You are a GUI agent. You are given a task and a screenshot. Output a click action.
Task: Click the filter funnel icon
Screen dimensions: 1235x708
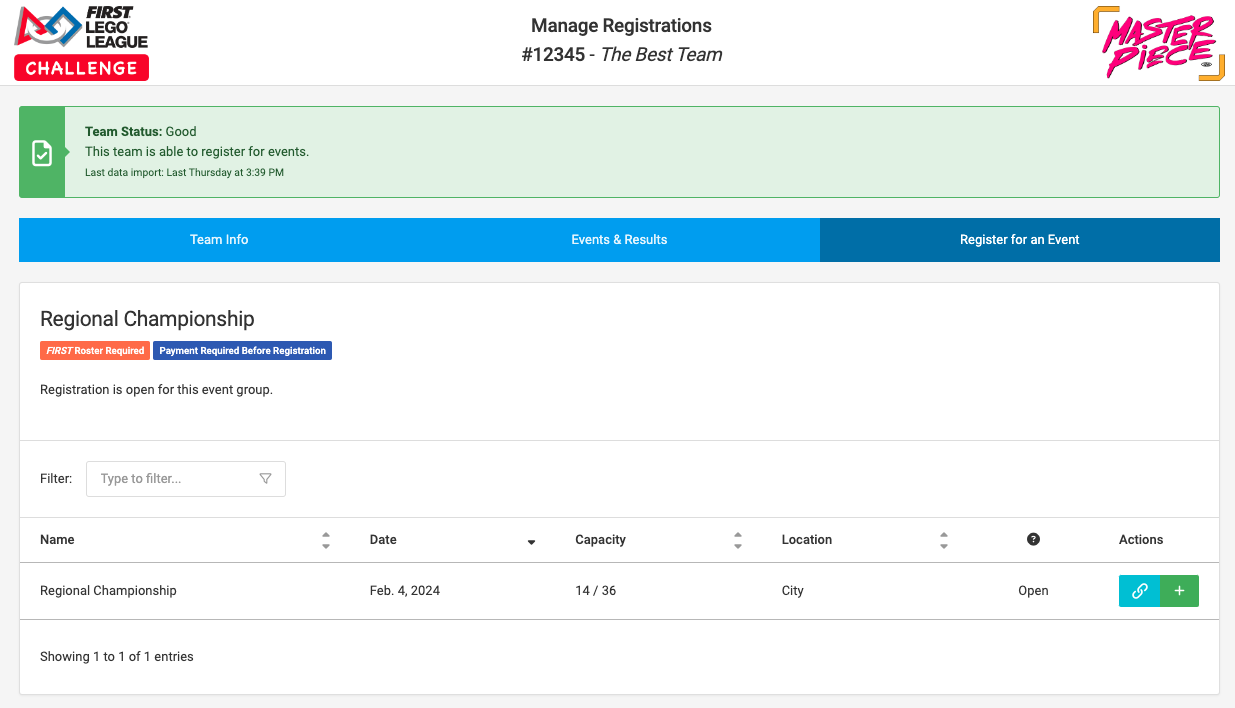coord(265,479)
